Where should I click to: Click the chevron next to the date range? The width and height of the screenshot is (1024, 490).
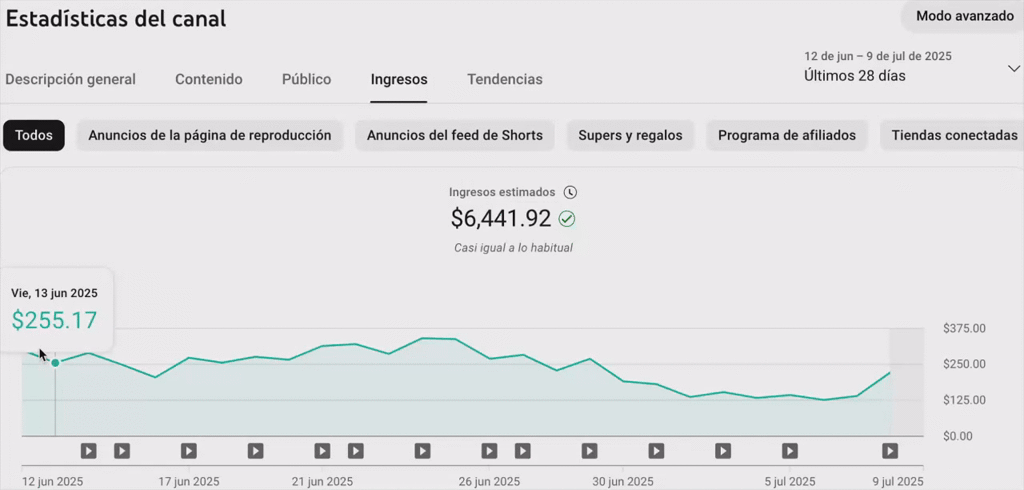(x=1014, y=69)
